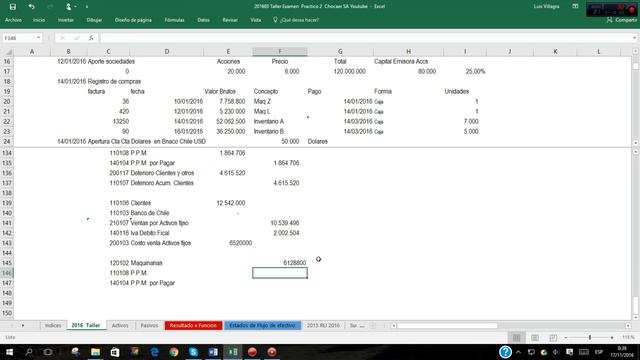Switch to the Fórmulas tab
The height and width of the screenshot is (360, 640).
174,20
